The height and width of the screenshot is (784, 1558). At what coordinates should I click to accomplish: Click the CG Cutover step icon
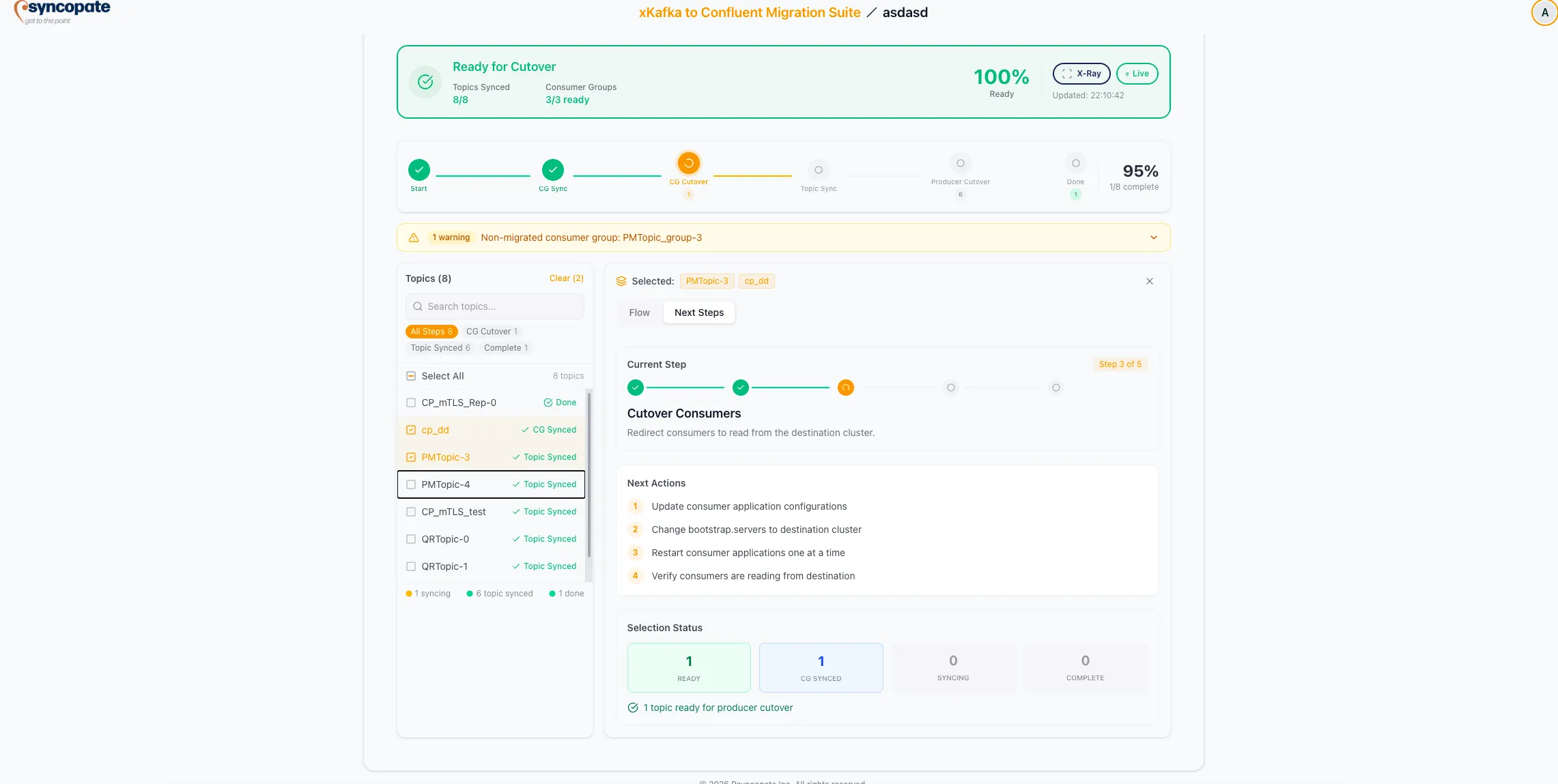click(688, 164)
